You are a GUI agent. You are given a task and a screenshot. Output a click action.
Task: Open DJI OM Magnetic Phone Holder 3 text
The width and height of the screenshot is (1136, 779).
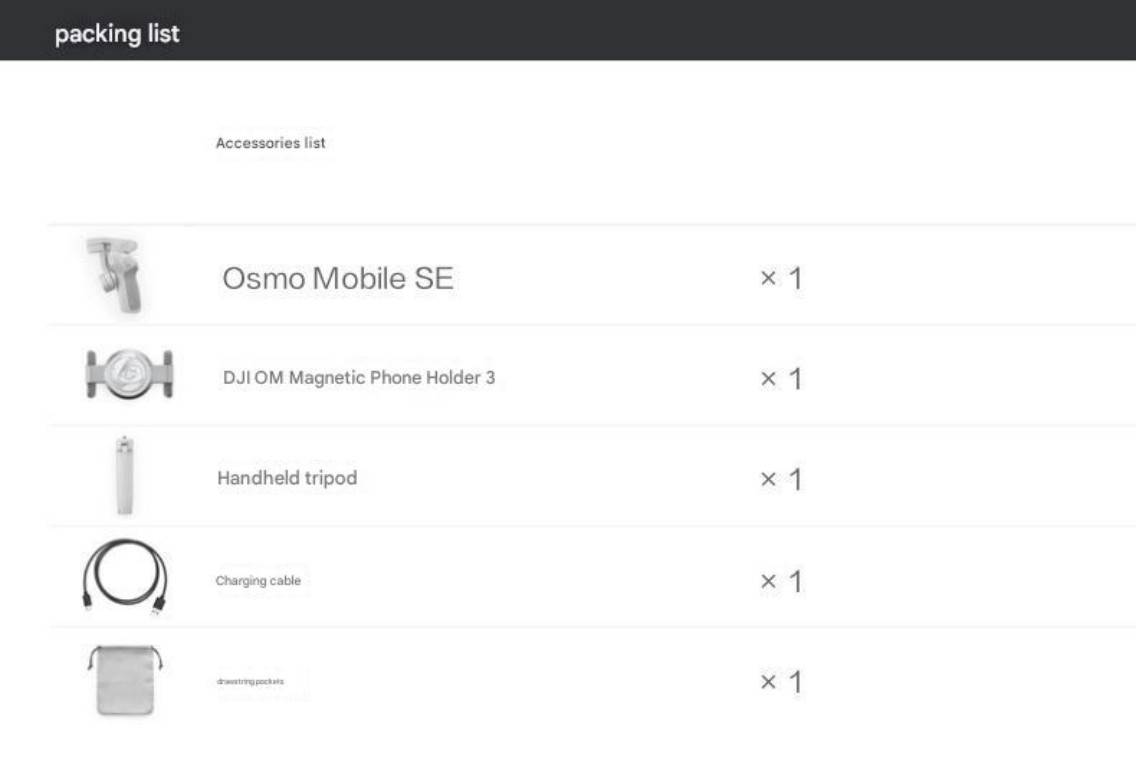(359, 378)
